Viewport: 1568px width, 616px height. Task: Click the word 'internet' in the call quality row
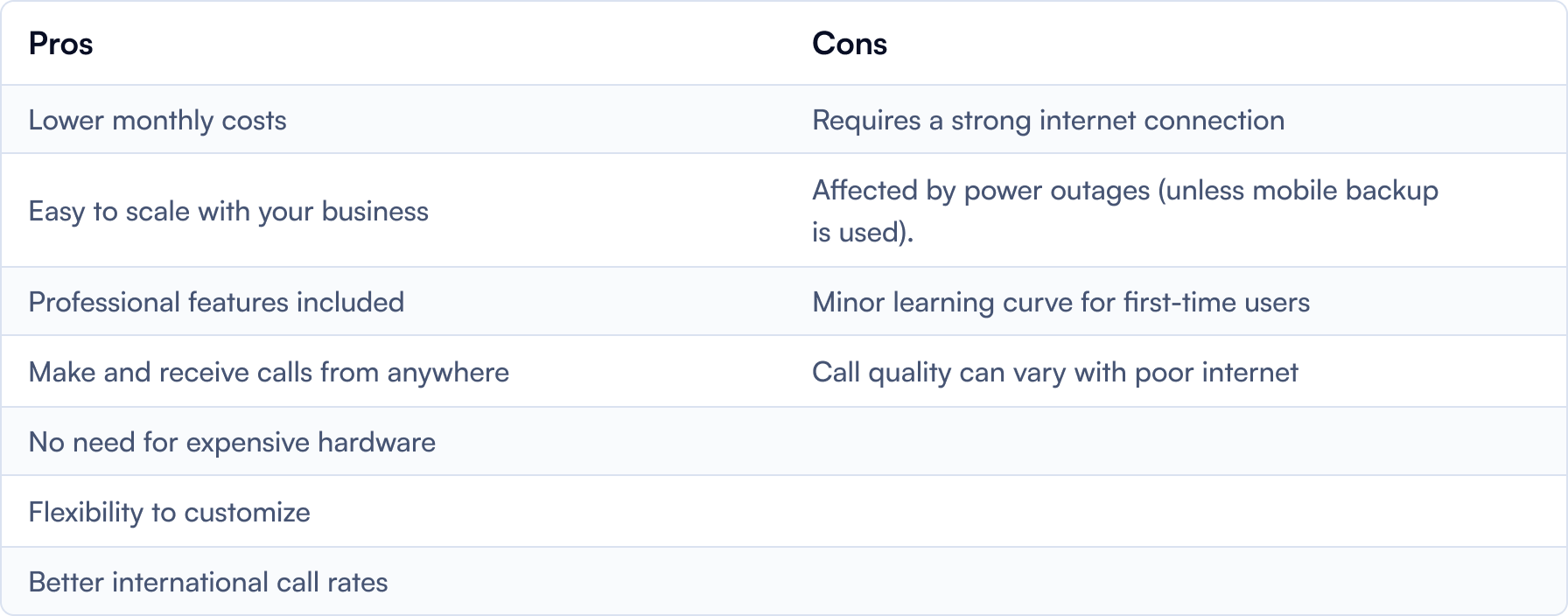1249,372
